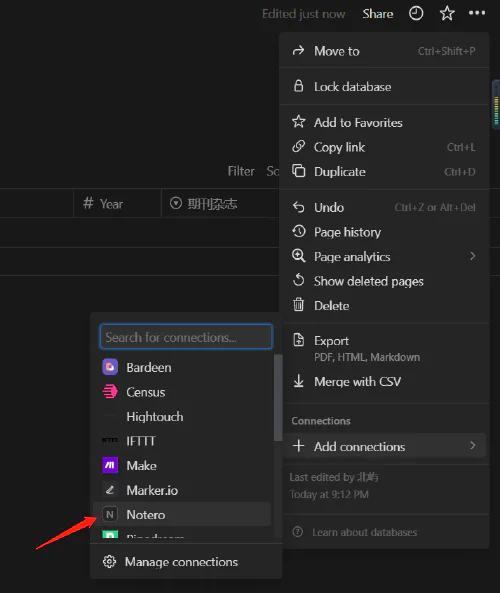The height and width of the screenshot is (593, 500).
Task: Select Undo in the menu
Action: point(384,207)
